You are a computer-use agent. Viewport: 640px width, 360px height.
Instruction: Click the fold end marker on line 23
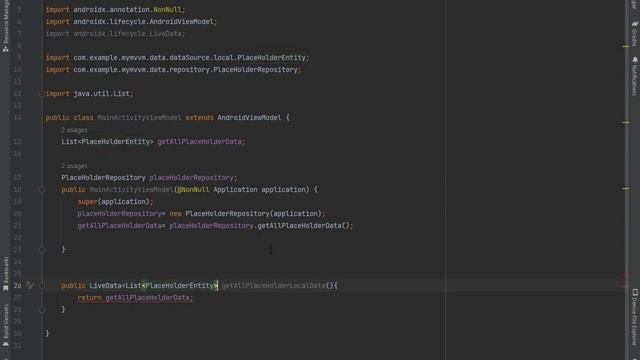(x=42, y=250)
